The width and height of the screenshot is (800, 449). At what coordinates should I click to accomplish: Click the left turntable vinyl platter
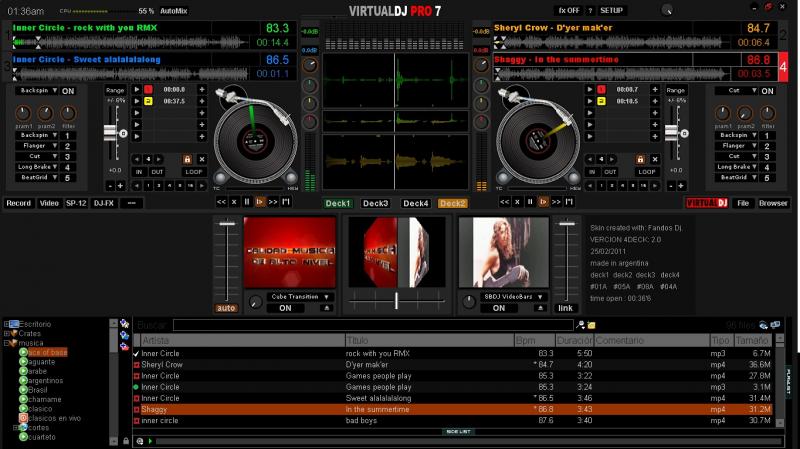click(255, 141)
